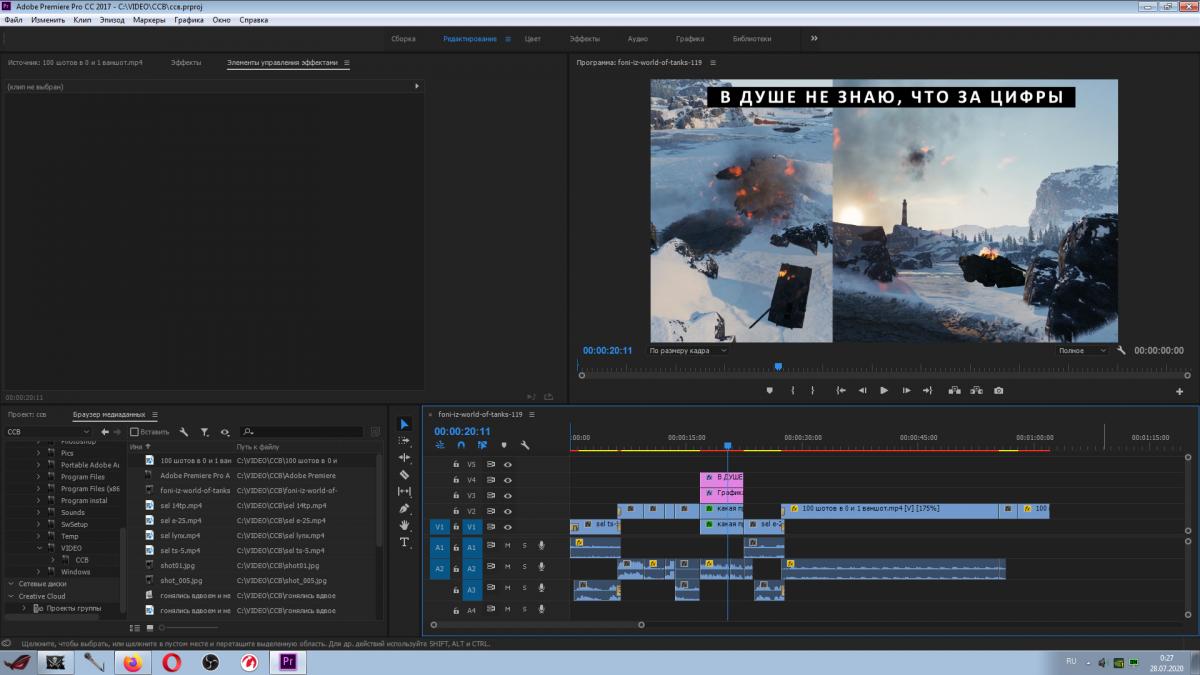Choose the Hand tool

click(x=404, y=525)
